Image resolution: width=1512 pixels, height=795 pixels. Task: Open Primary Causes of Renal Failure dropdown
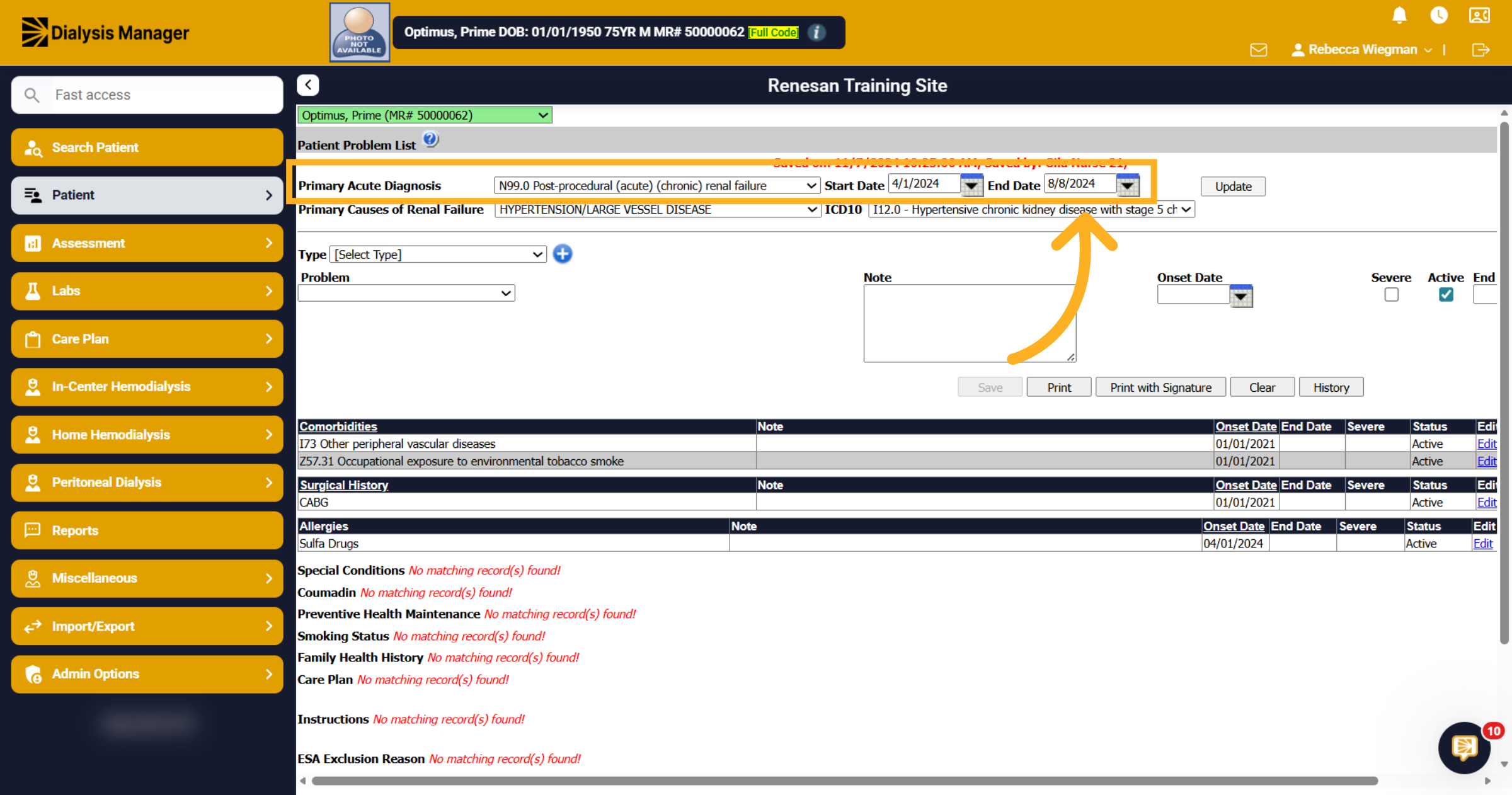[657, 210]
